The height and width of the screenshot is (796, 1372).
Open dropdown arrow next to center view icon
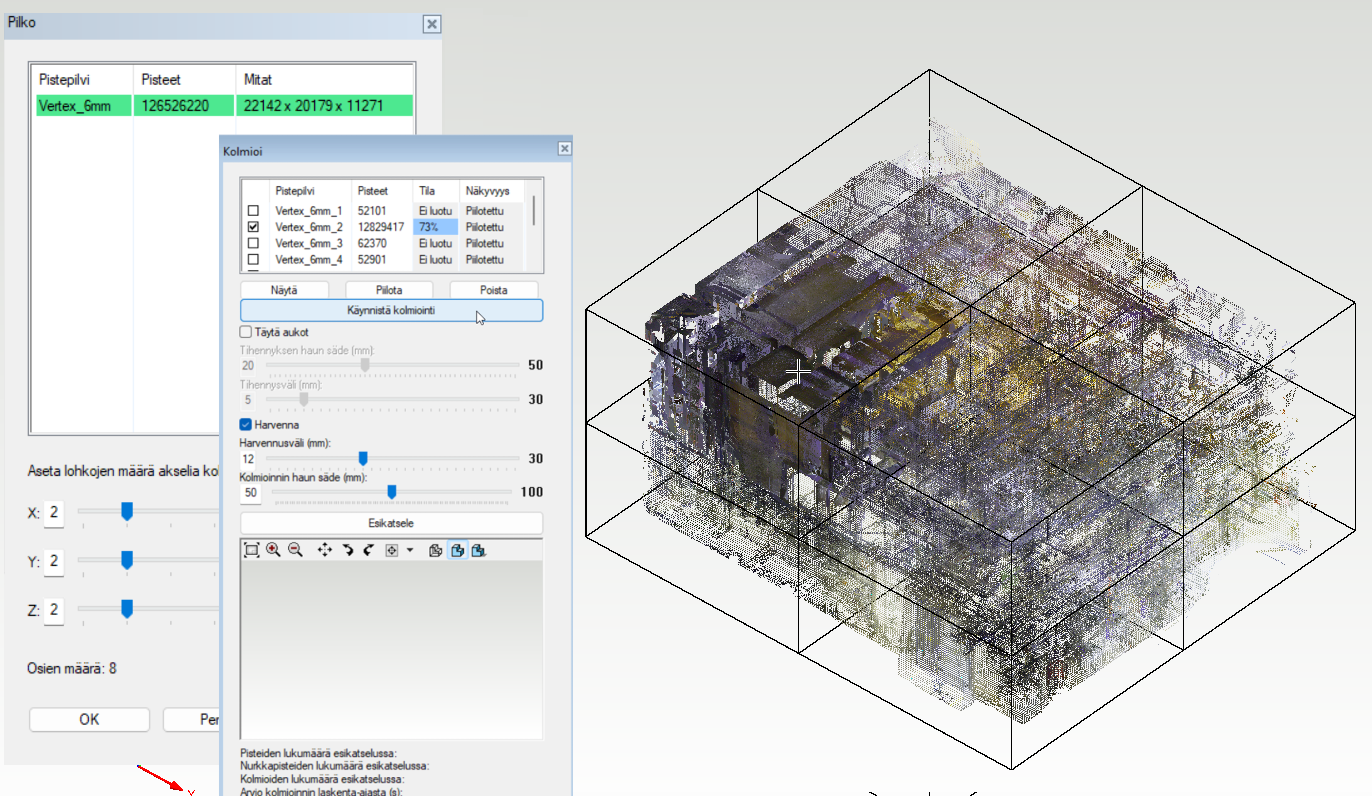[x=410, y=550]
